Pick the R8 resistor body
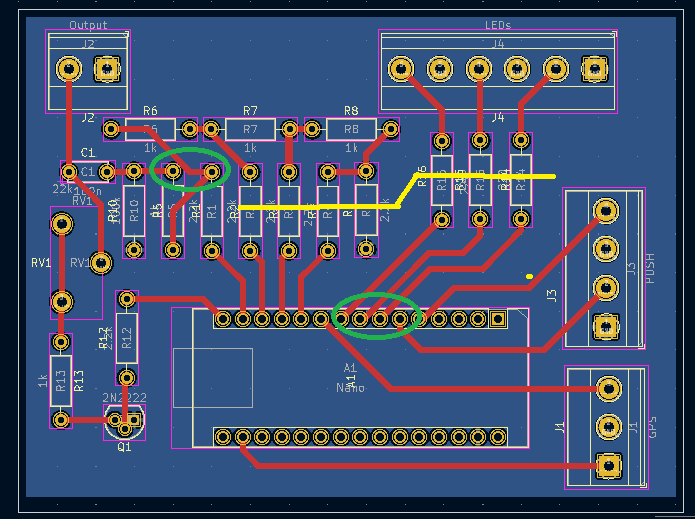Image resolution: width=695 pixels, height=519 pixels. coord(351,129)
